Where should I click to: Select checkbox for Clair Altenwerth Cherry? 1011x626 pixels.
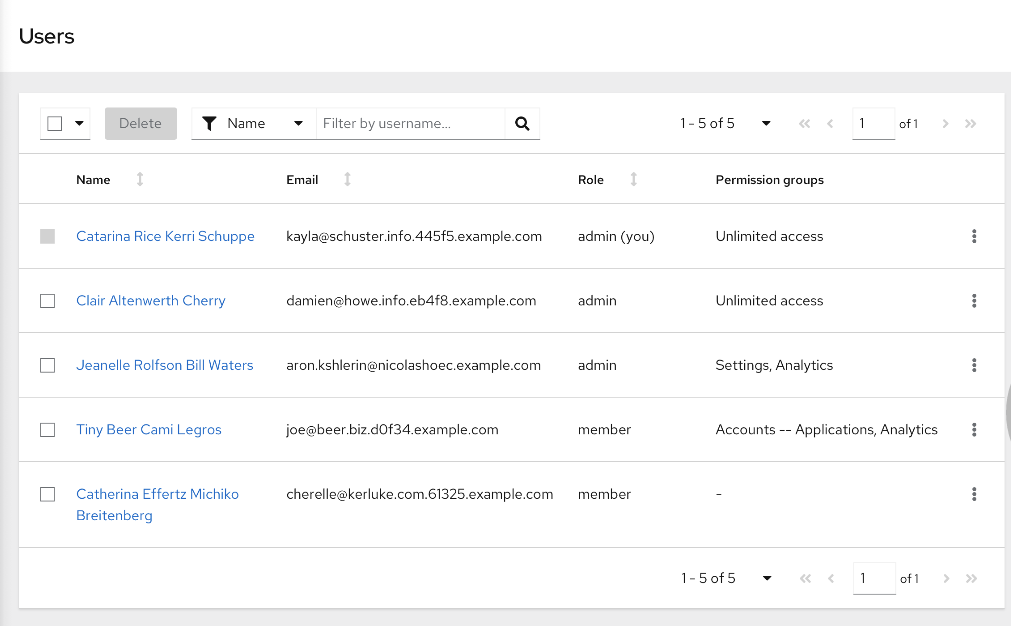coord(47,301)
